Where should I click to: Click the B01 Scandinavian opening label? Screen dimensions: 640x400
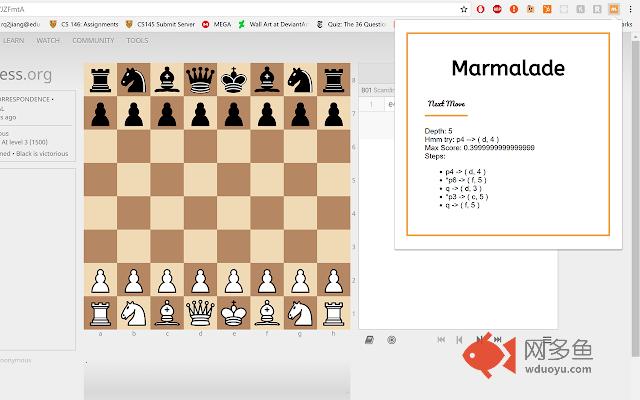click(377, 90)
